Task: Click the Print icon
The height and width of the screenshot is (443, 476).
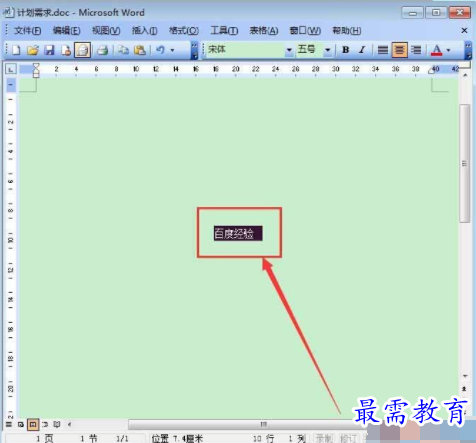Action: point(103,50)
